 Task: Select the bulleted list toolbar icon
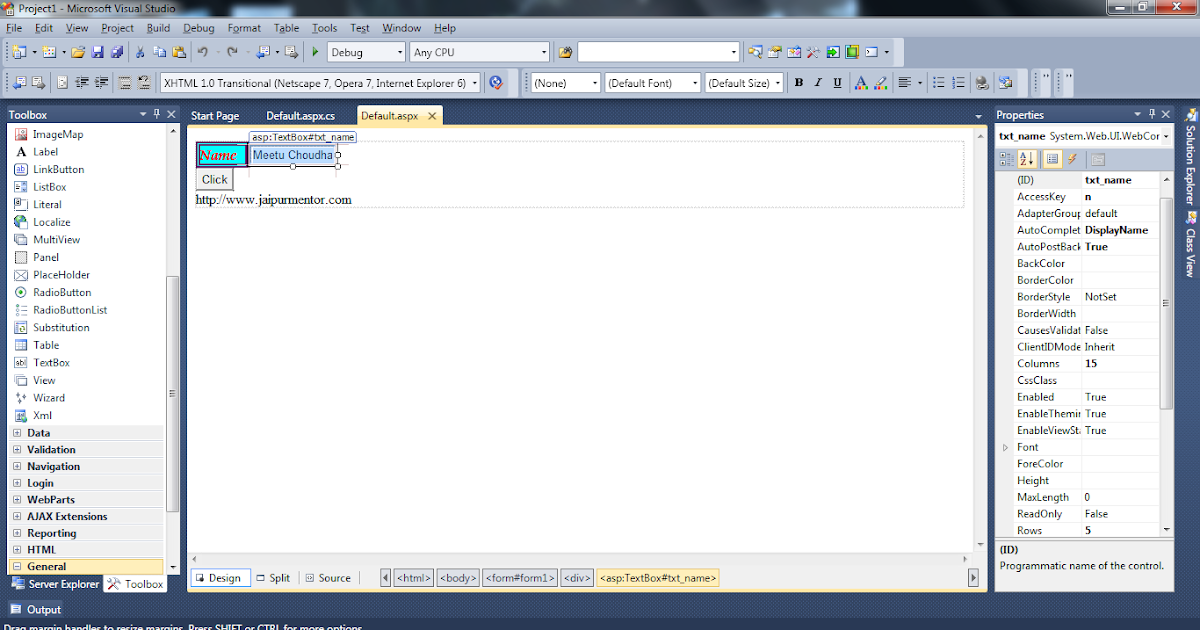(x=939, y=82)
